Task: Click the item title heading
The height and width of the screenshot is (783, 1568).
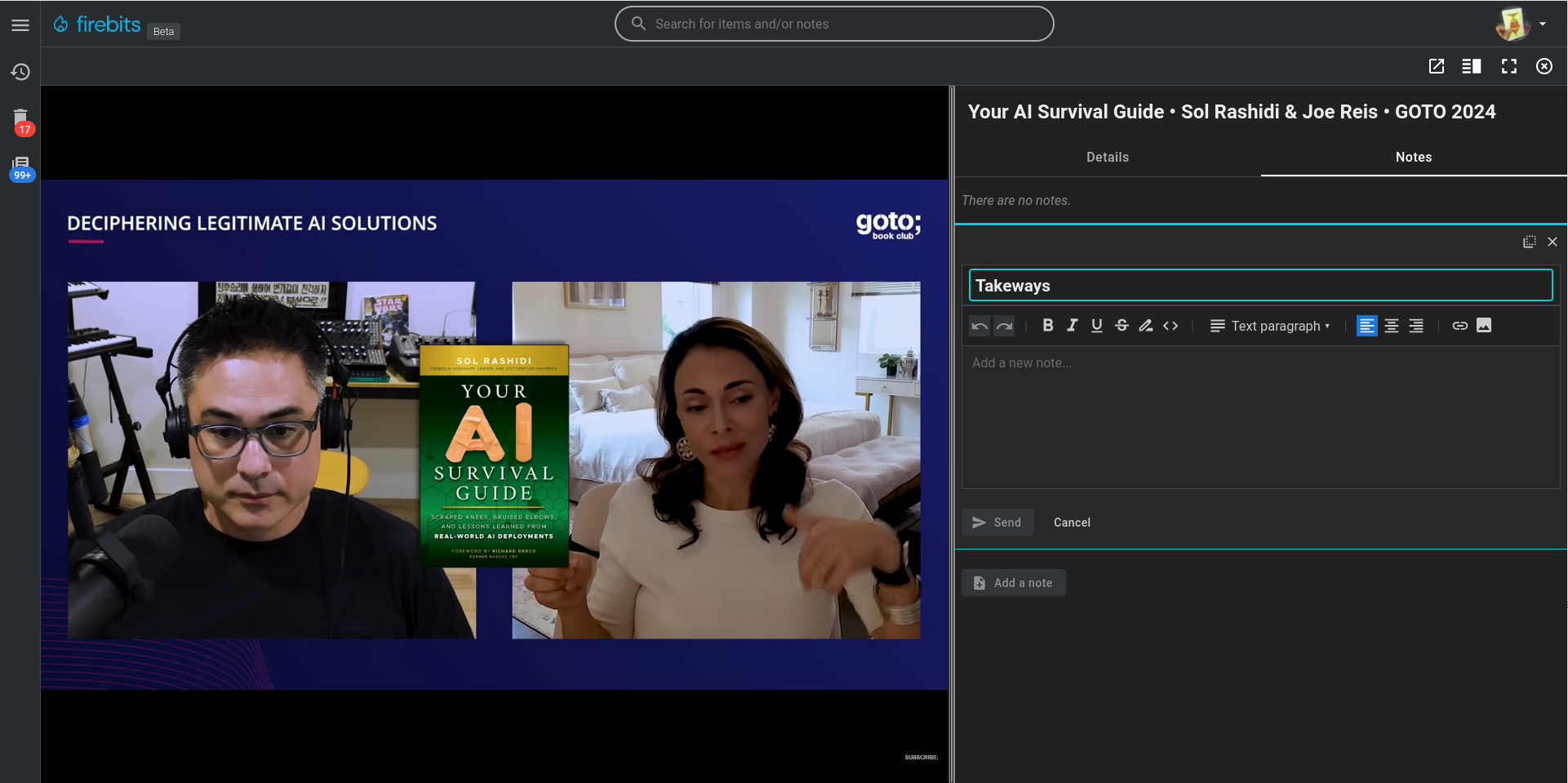Action: 1232,112
